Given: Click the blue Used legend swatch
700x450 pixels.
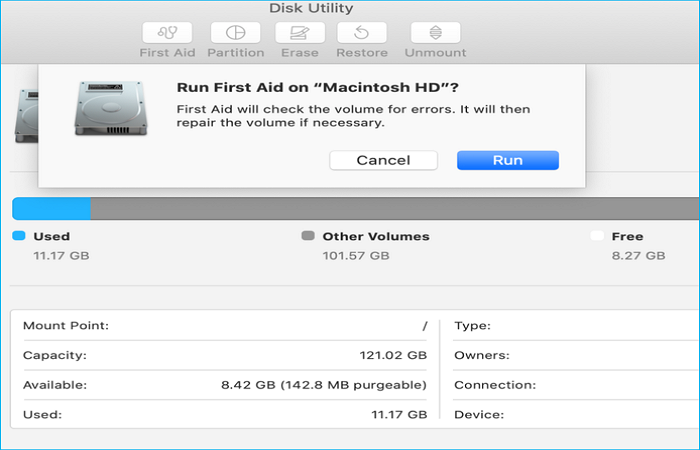Looking at the screenshot, I should click(19, 237).
